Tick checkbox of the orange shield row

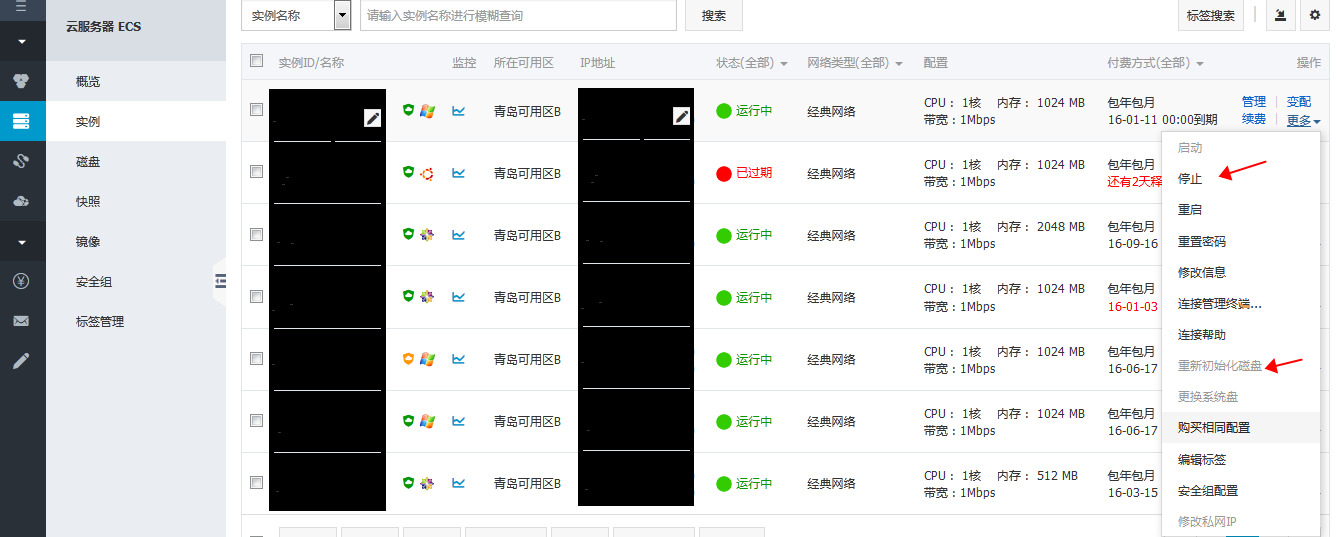pyautogui.click(x=256, y=358)
